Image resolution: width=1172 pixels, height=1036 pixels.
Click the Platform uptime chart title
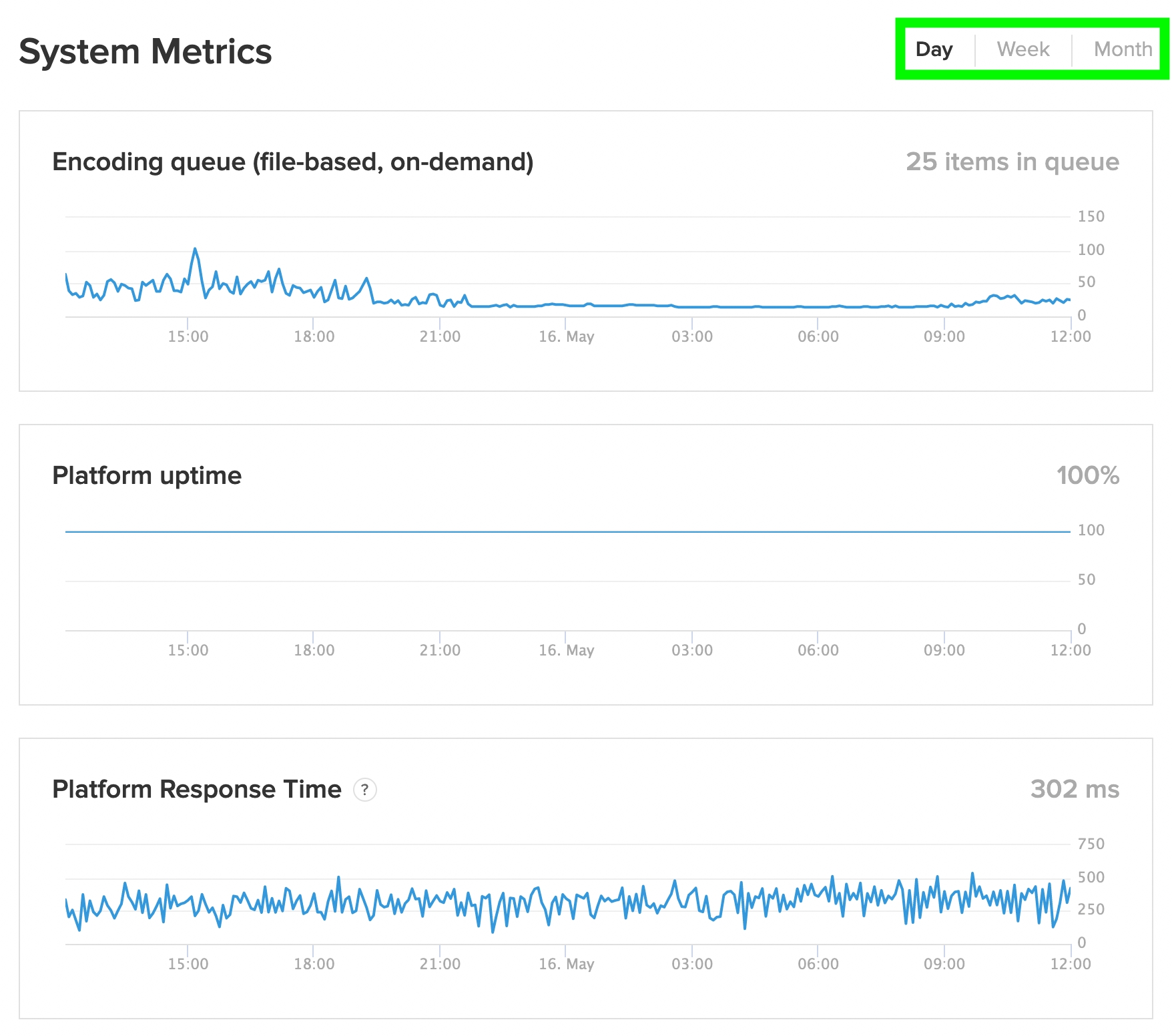(x=147, y=475)
